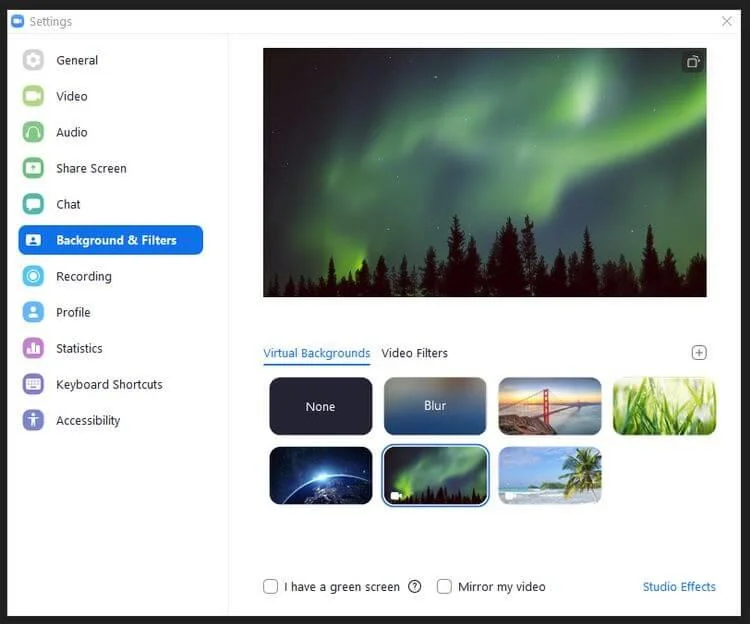Open the Accessibility settings label

(88, 421)
